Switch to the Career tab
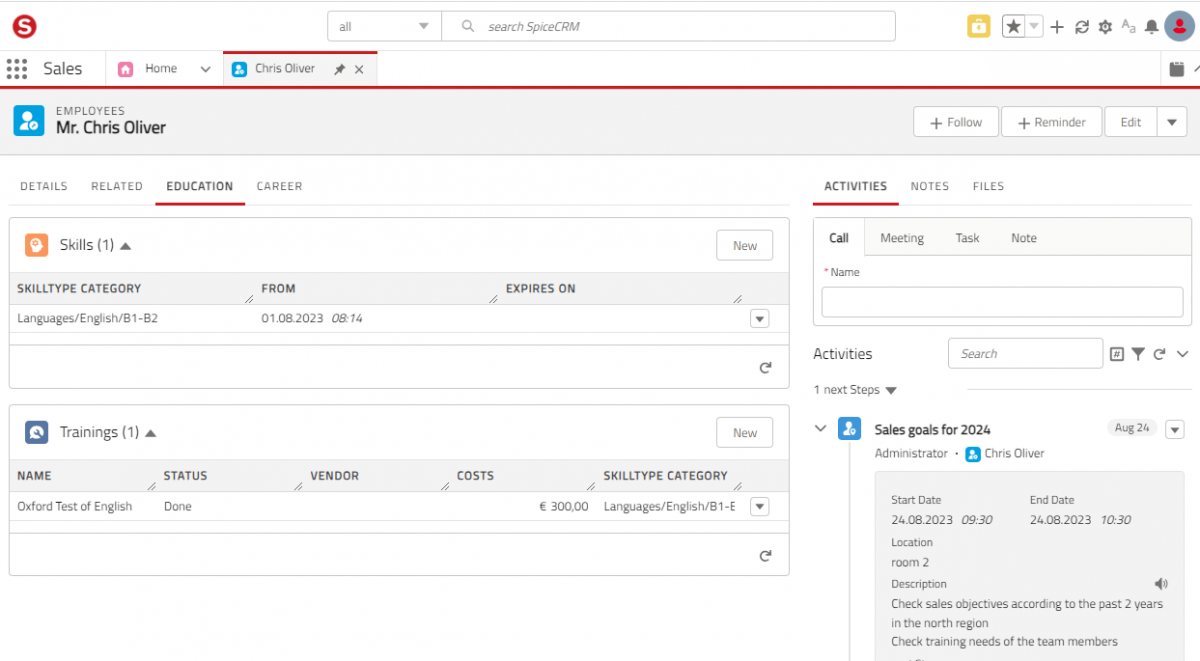1200x661 pixels. point(279,186)
